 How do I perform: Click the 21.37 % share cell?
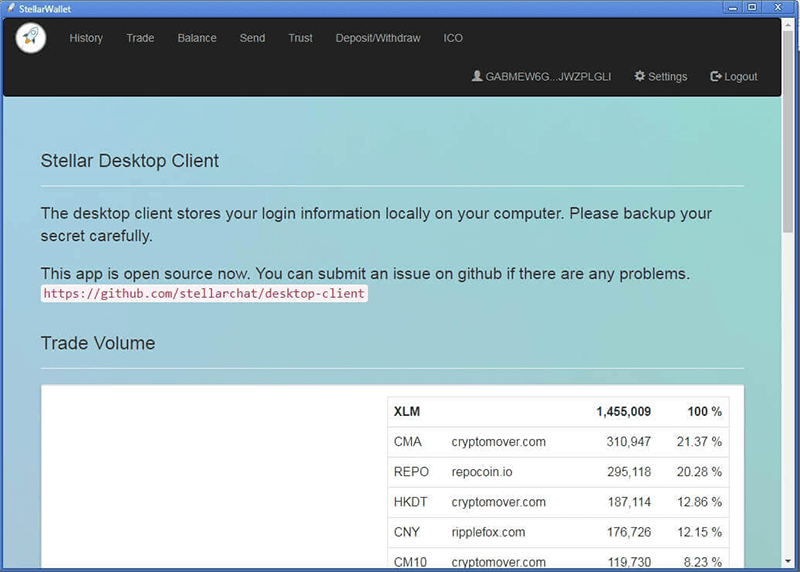coord(699,442)
